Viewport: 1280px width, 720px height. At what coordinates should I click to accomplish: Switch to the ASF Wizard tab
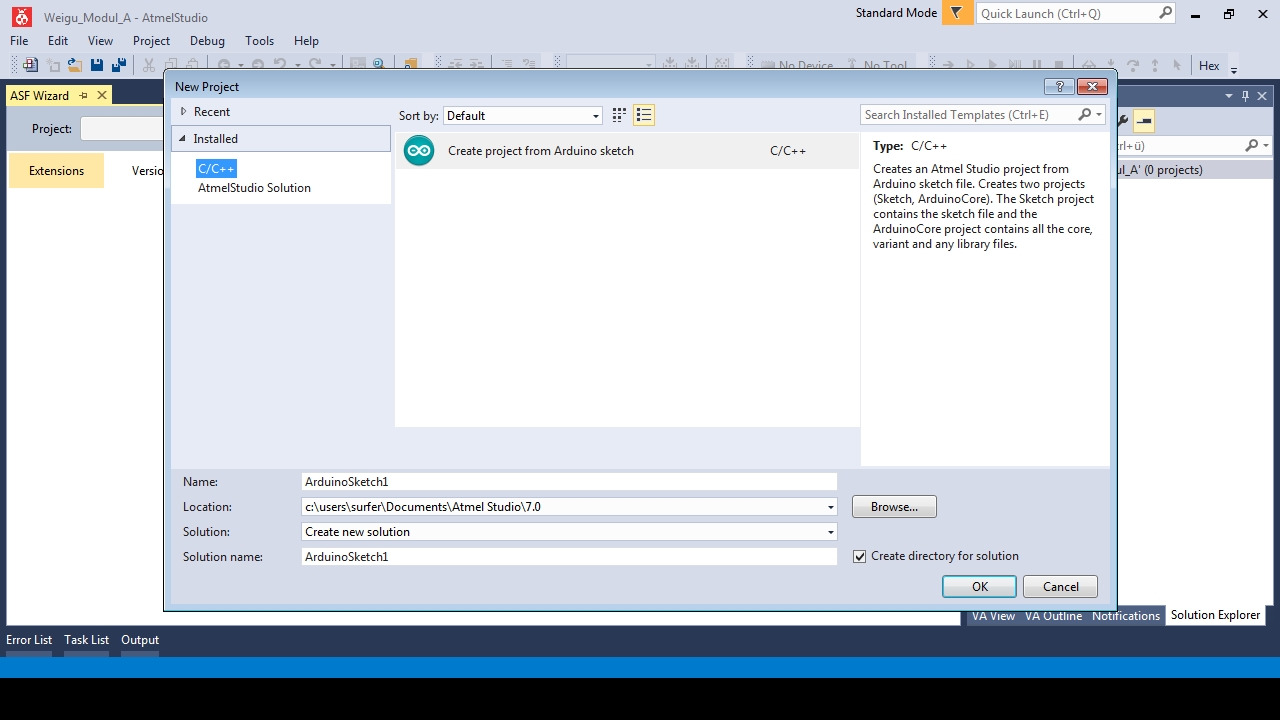(39, 95)
